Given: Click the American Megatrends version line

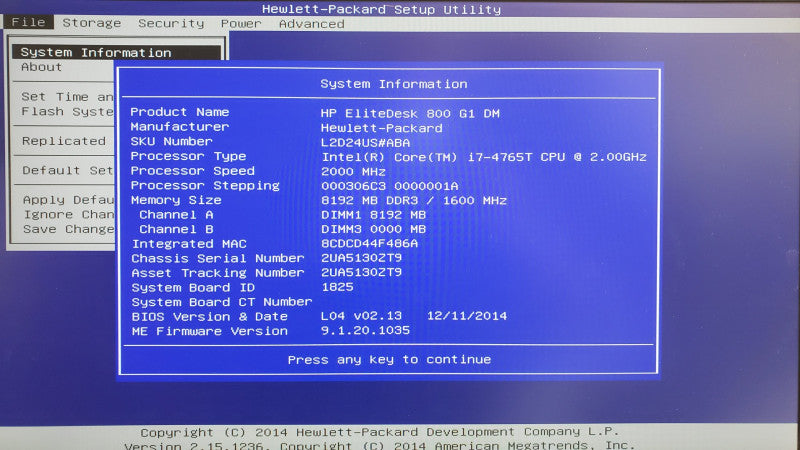Looking at the screenshot, I should click(x=380, y=445).
